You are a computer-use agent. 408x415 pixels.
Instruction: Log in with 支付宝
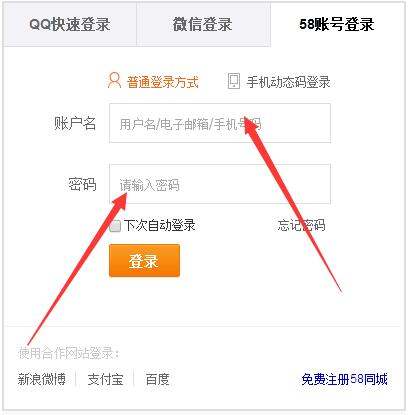(105, 379)
